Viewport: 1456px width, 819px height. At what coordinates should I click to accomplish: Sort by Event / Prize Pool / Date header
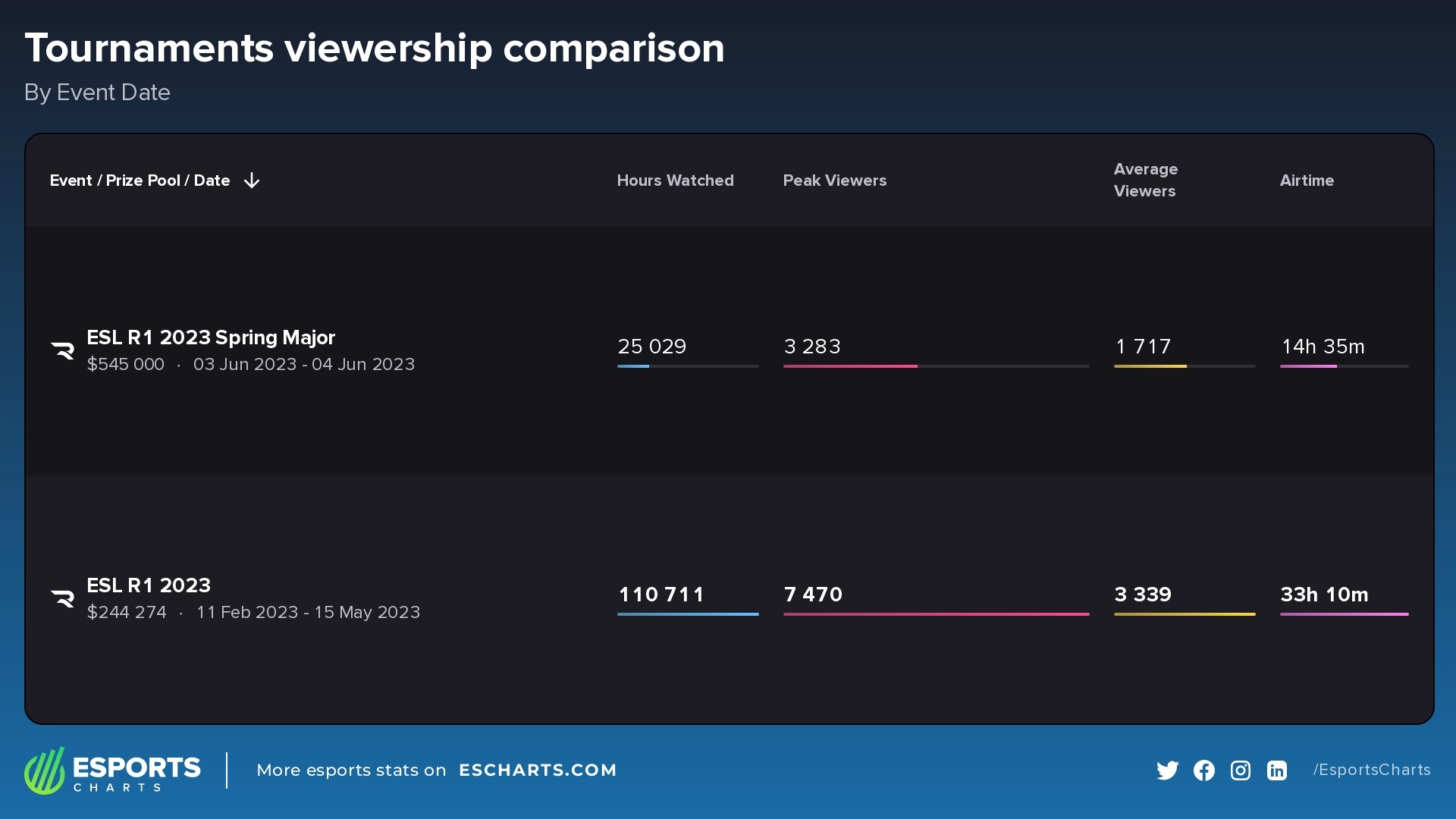[140, 180]
